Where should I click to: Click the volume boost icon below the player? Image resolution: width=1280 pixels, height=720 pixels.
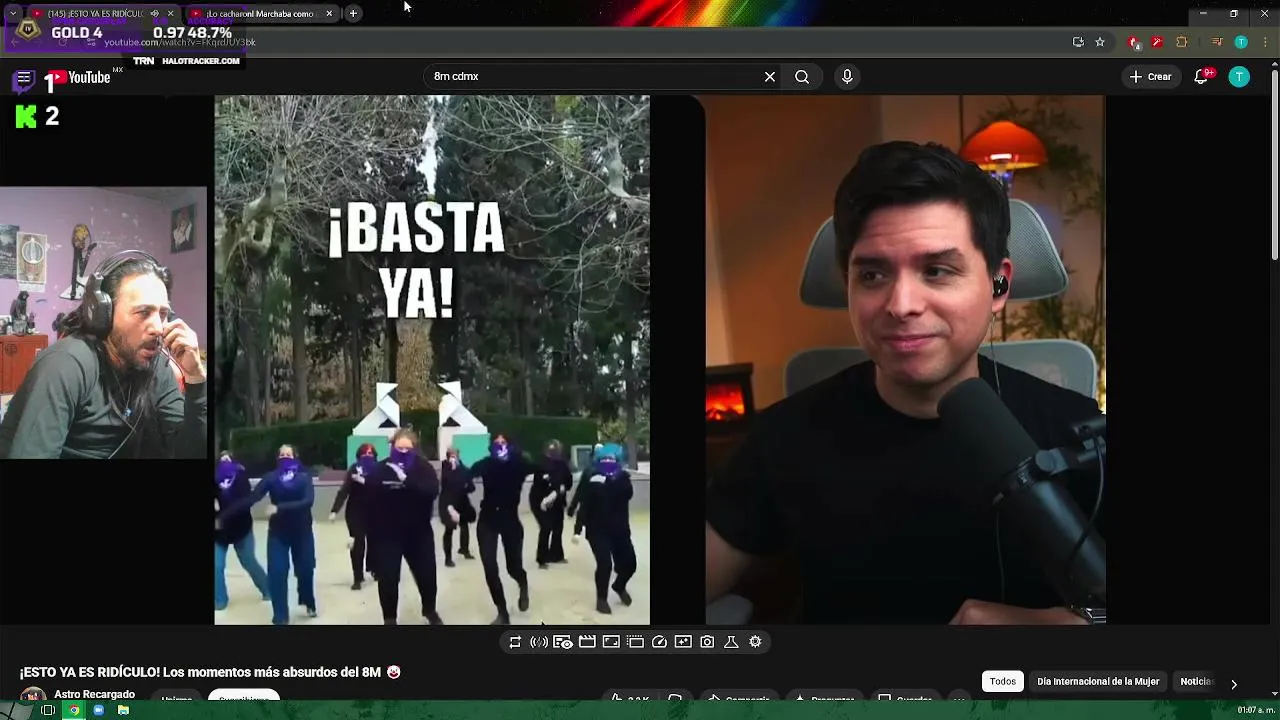pyautogui.click(x=539, y=642)
